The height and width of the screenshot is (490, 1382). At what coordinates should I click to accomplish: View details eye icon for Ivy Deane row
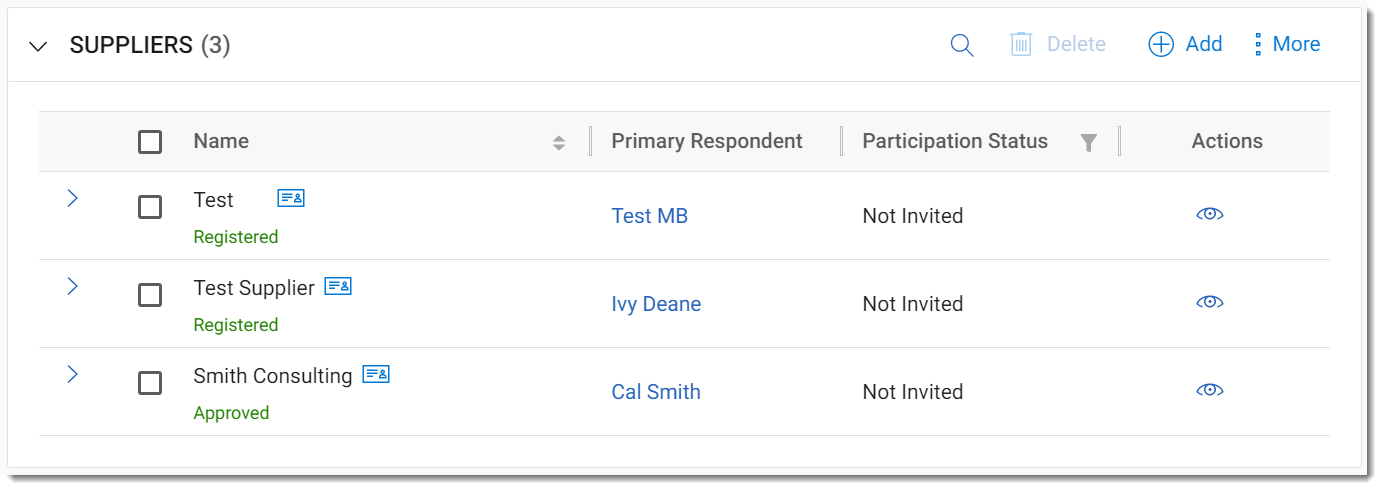[x=1210, y=302]
